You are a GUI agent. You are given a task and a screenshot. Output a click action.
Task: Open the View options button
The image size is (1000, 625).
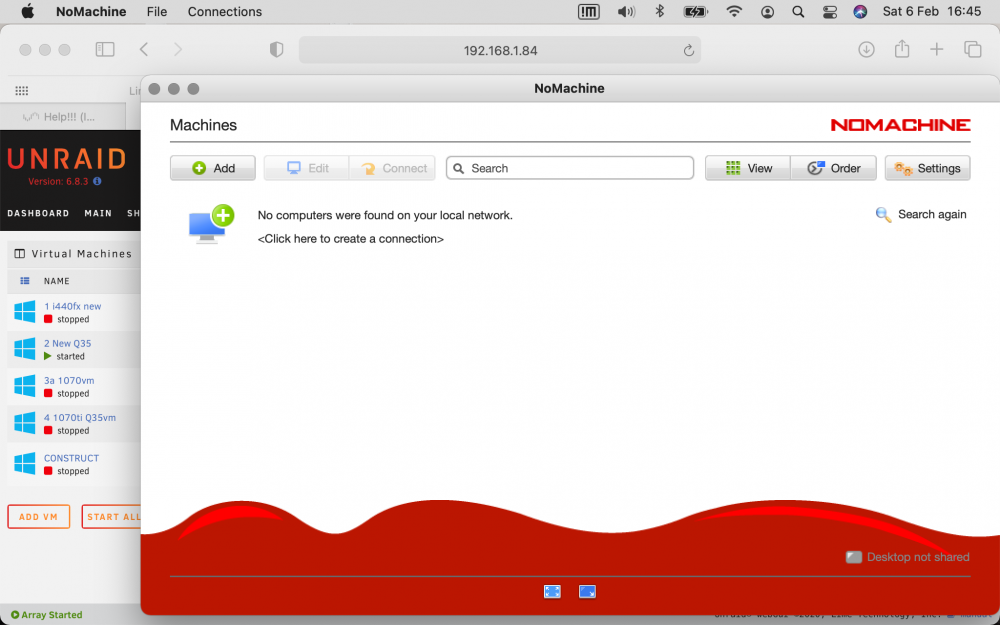(747, 168)
